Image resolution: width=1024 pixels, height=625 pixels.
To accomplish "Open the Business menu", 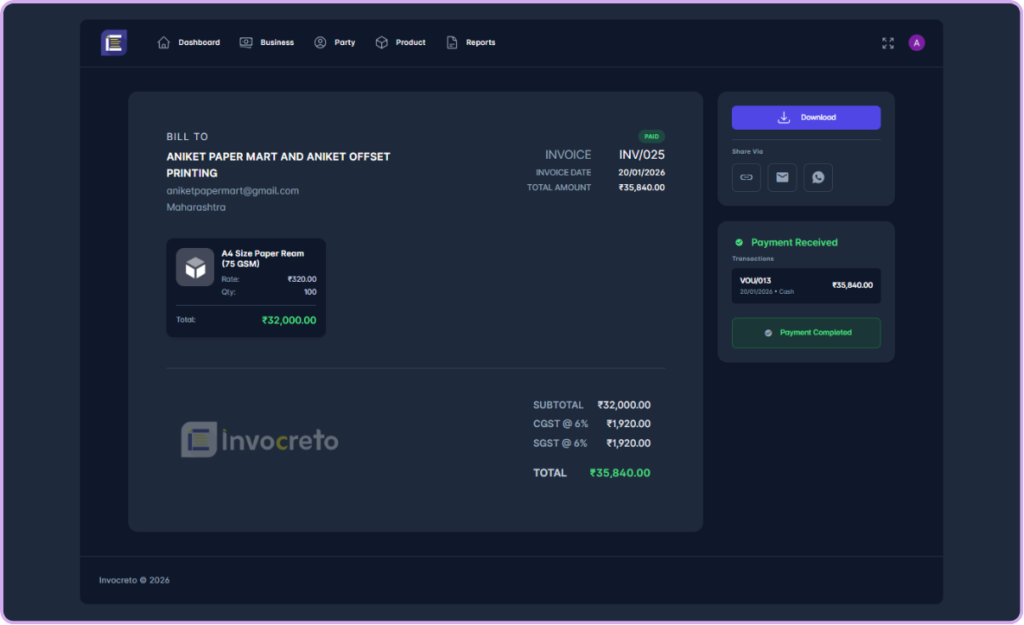I will click(267, 43).
